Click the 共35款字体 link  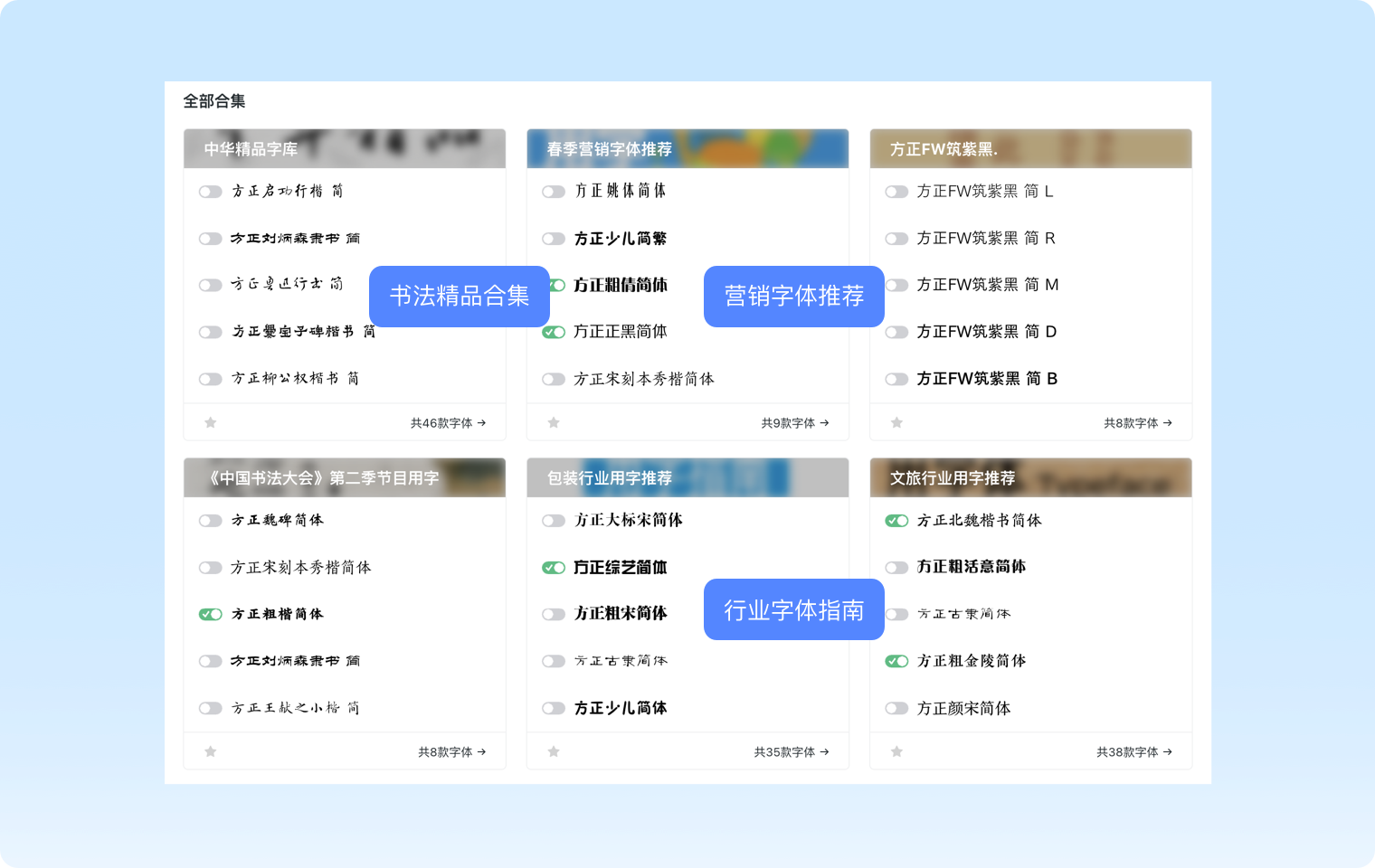pyautogui.click(x=792, y=751)
